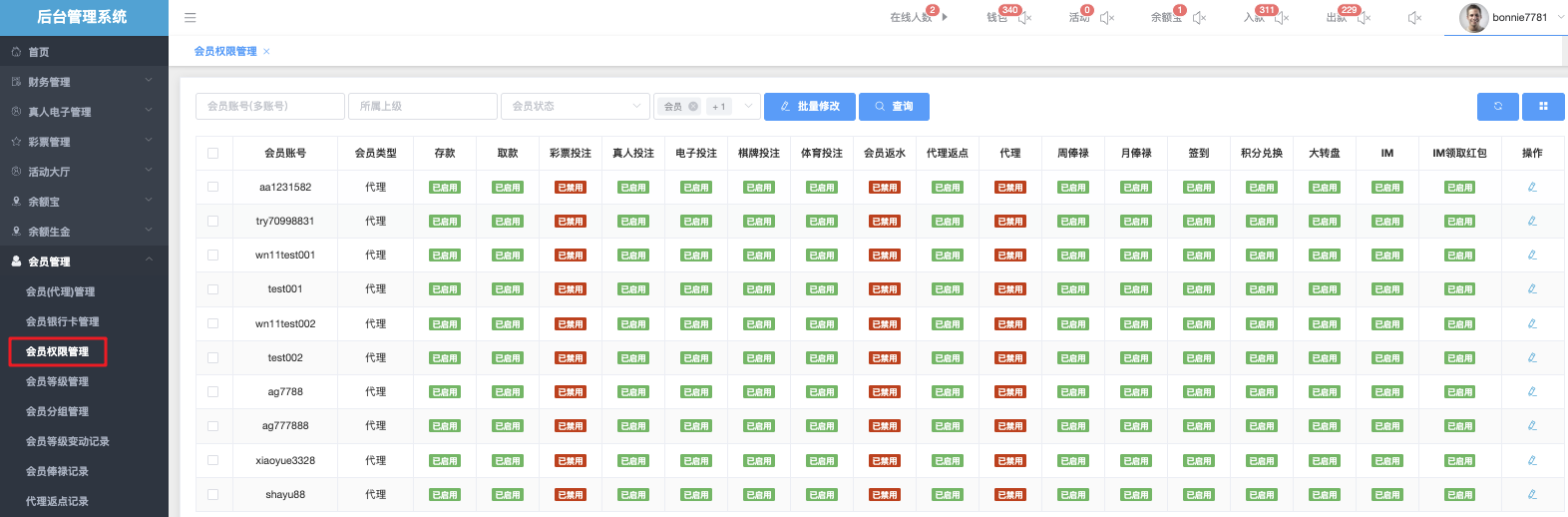Open 会员等级管理 in the sidebar
The width and height of the screenshot is (1568, 517).
click(57, 381)
